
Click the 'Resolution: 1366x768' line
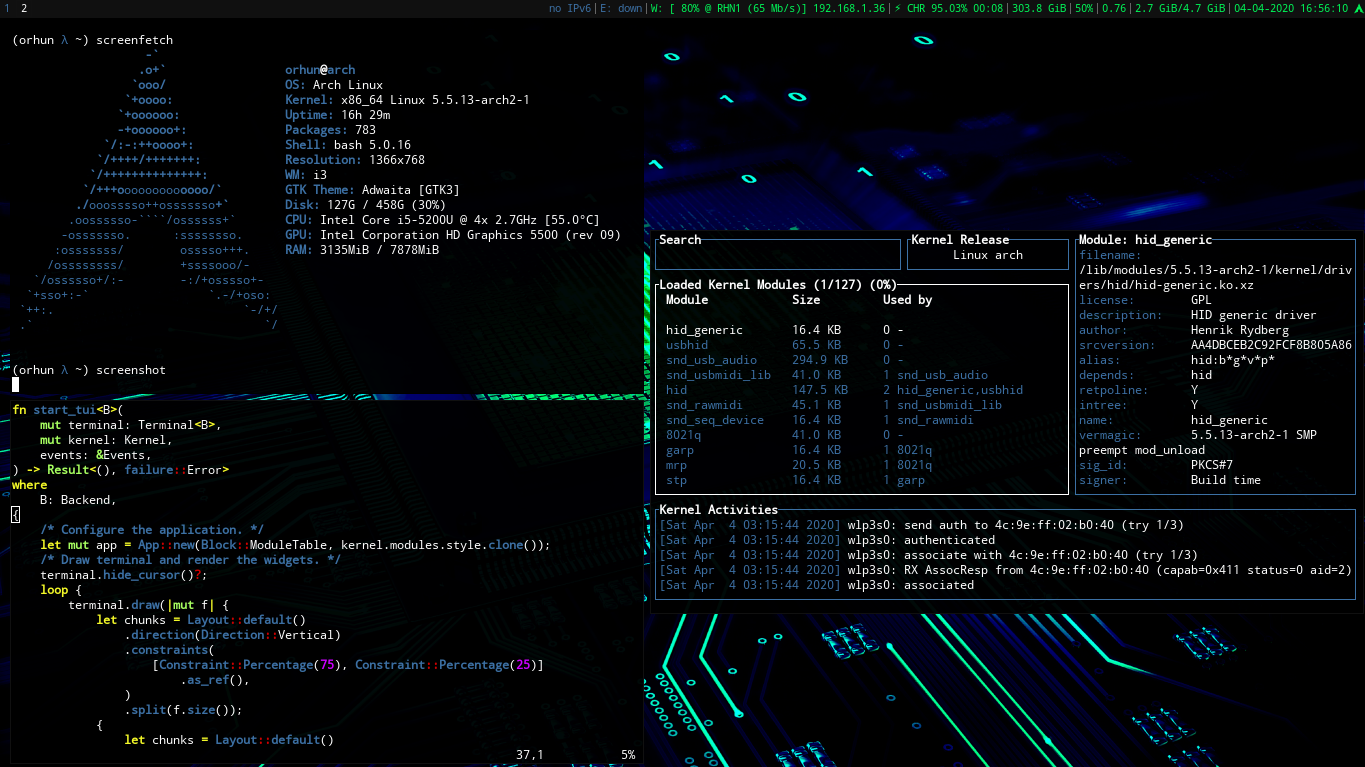coord(355,160)
